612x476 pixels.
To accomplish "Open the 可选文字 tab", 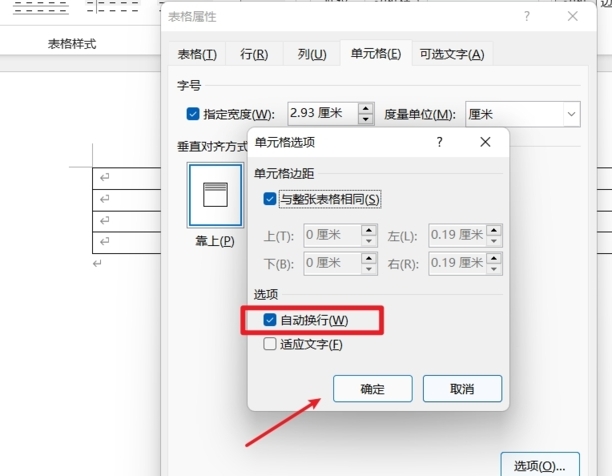I will 451,54.
